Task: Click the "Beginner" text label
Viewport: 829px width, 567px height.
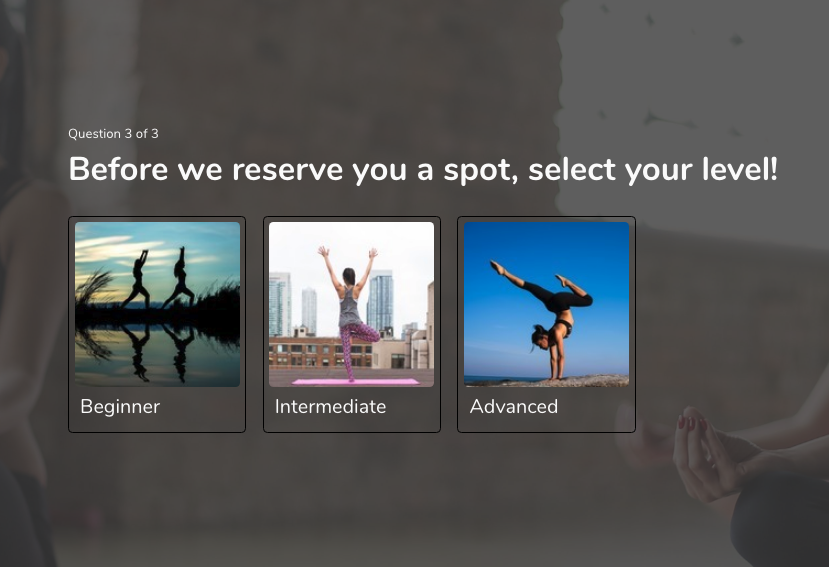Action: pyautogui.click(x=120, y=406)
